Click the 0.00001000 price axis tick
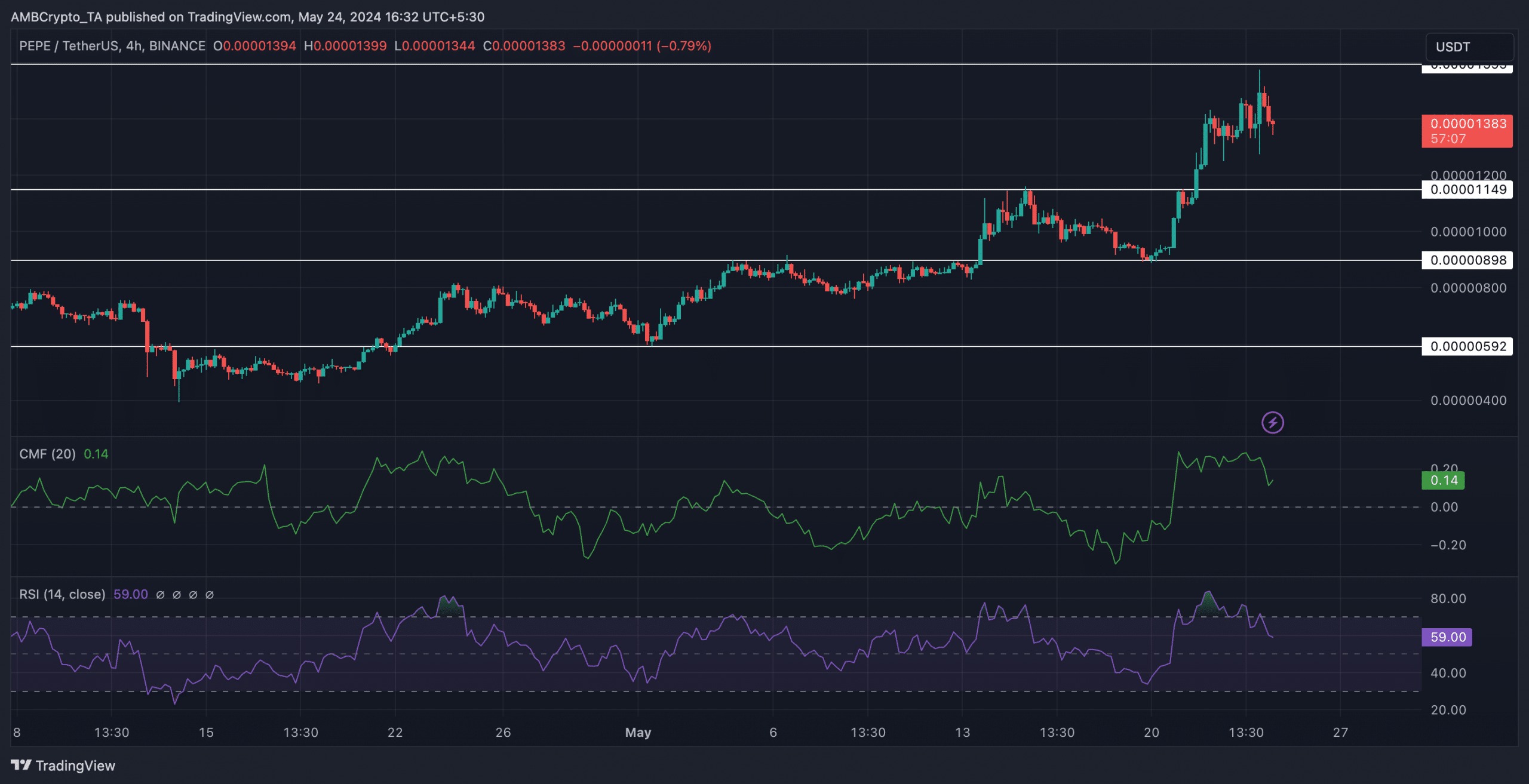1529x784 pixels. click(x=1469, y=232)
